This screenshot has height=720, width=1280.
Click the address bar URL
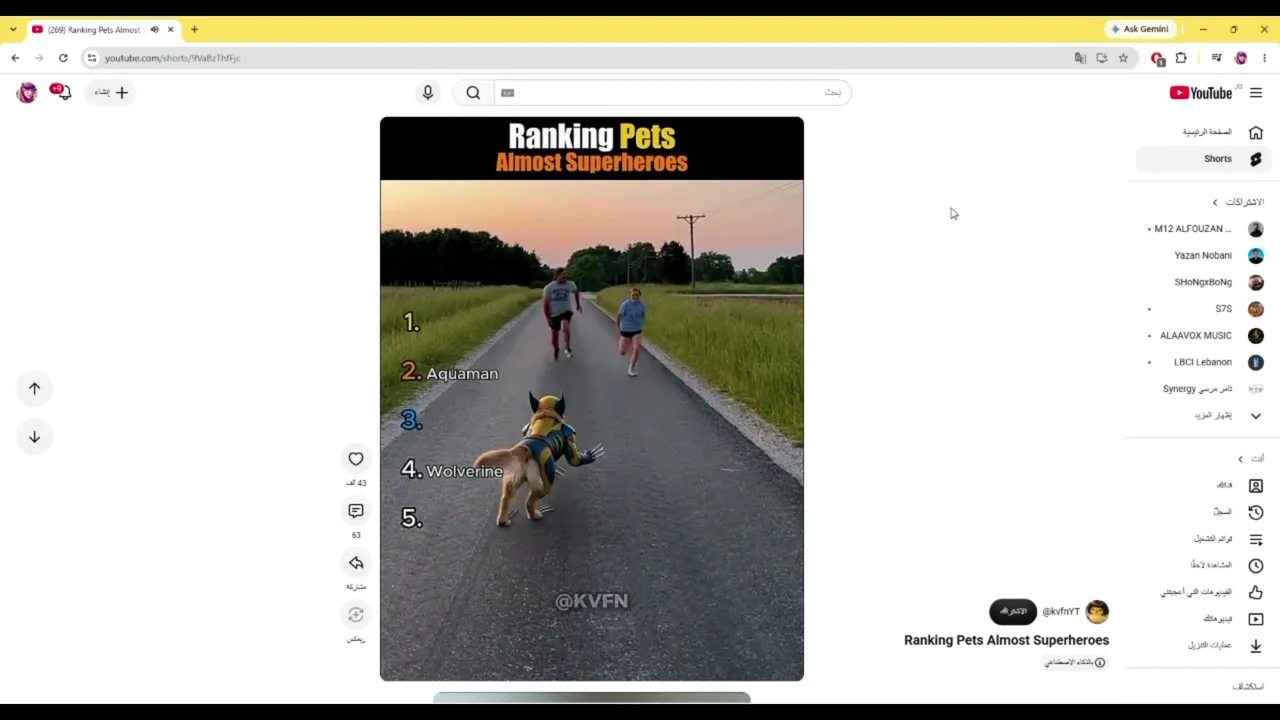coord(172,58)
